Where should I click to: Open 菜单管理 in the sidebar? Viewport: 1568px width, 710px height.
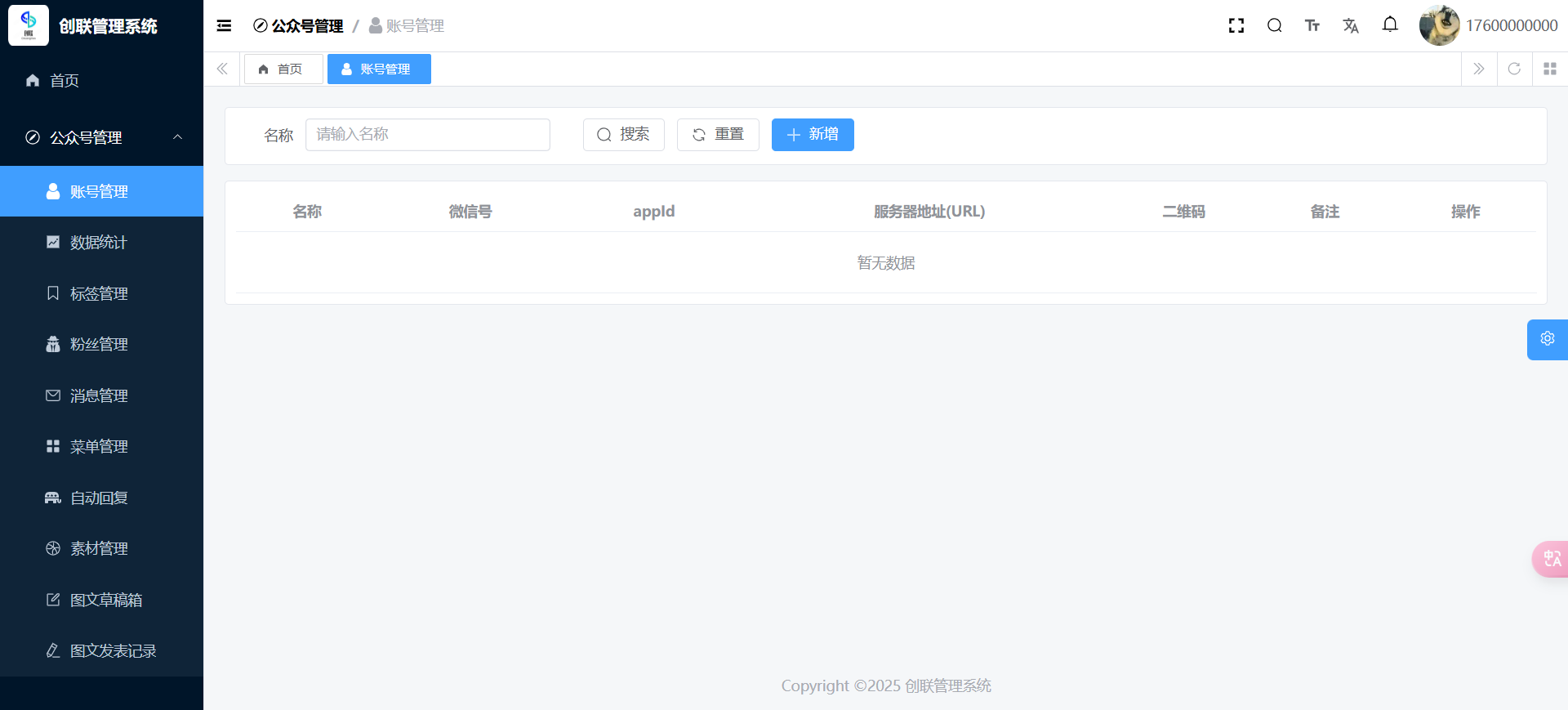click(x=101, y=447)
